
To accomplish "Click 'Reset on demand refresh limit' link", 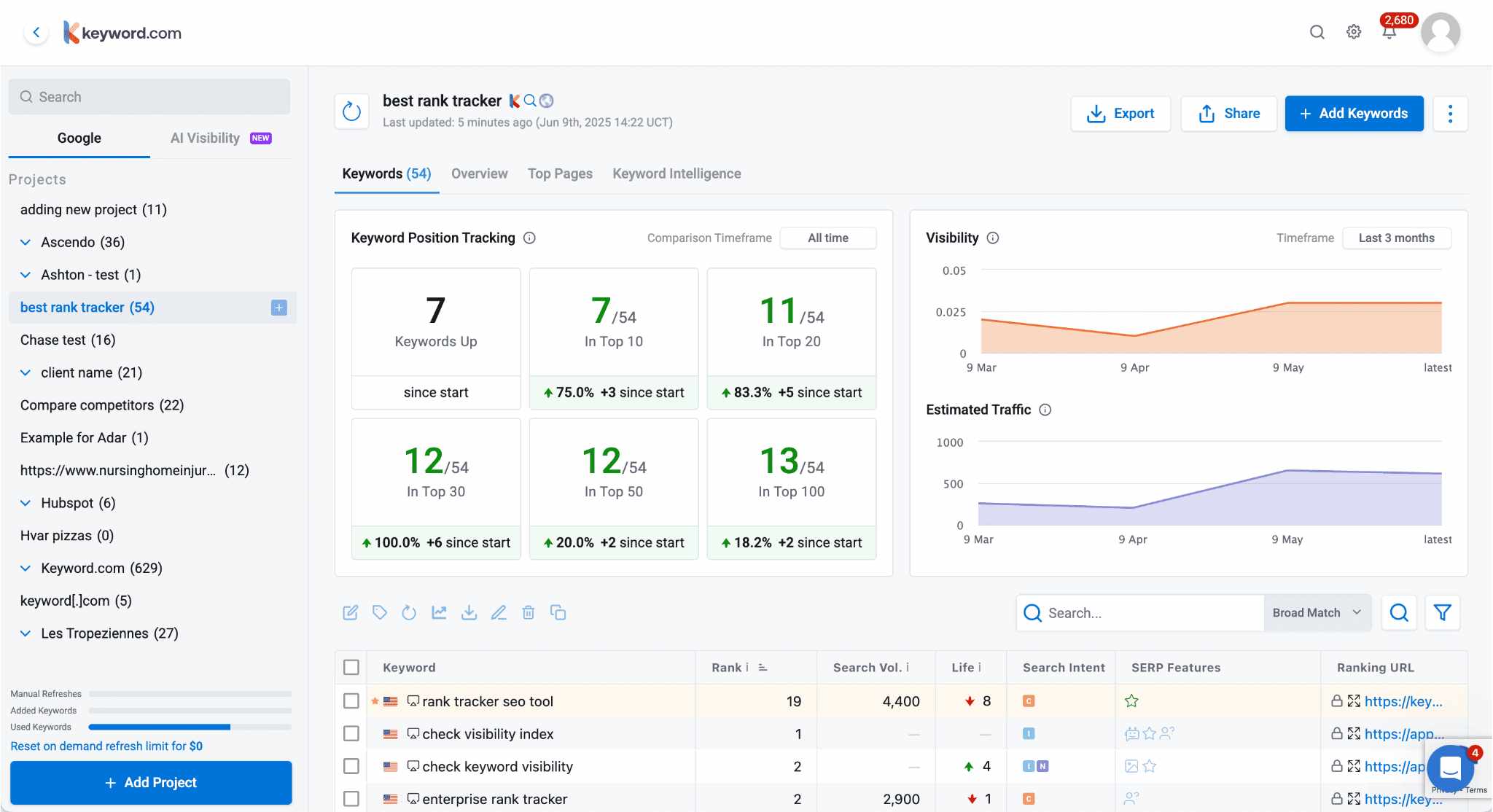I will pos(106,746).
